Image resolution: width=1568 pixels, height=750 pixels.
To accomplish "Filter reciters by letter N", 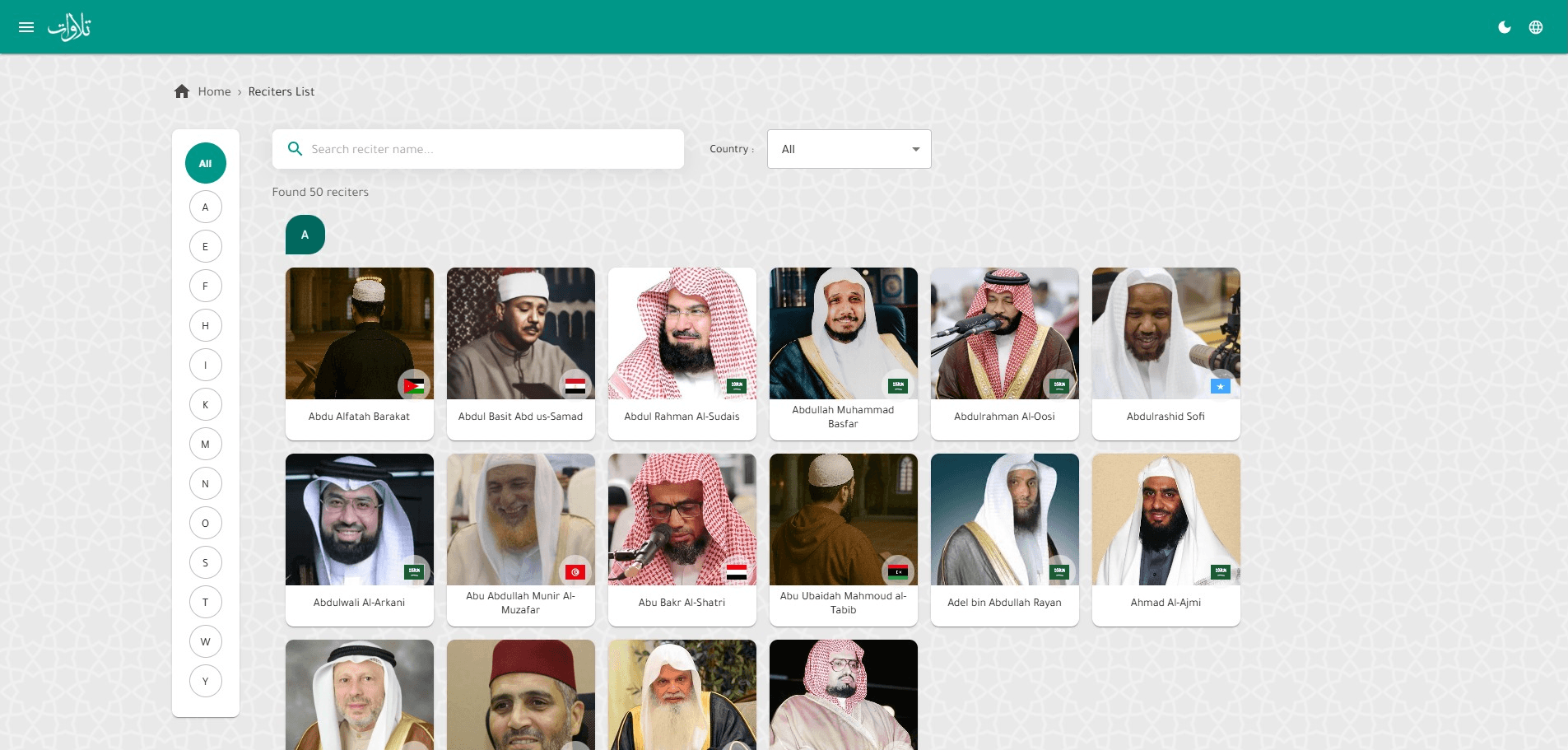I will [x=206, y=483].
